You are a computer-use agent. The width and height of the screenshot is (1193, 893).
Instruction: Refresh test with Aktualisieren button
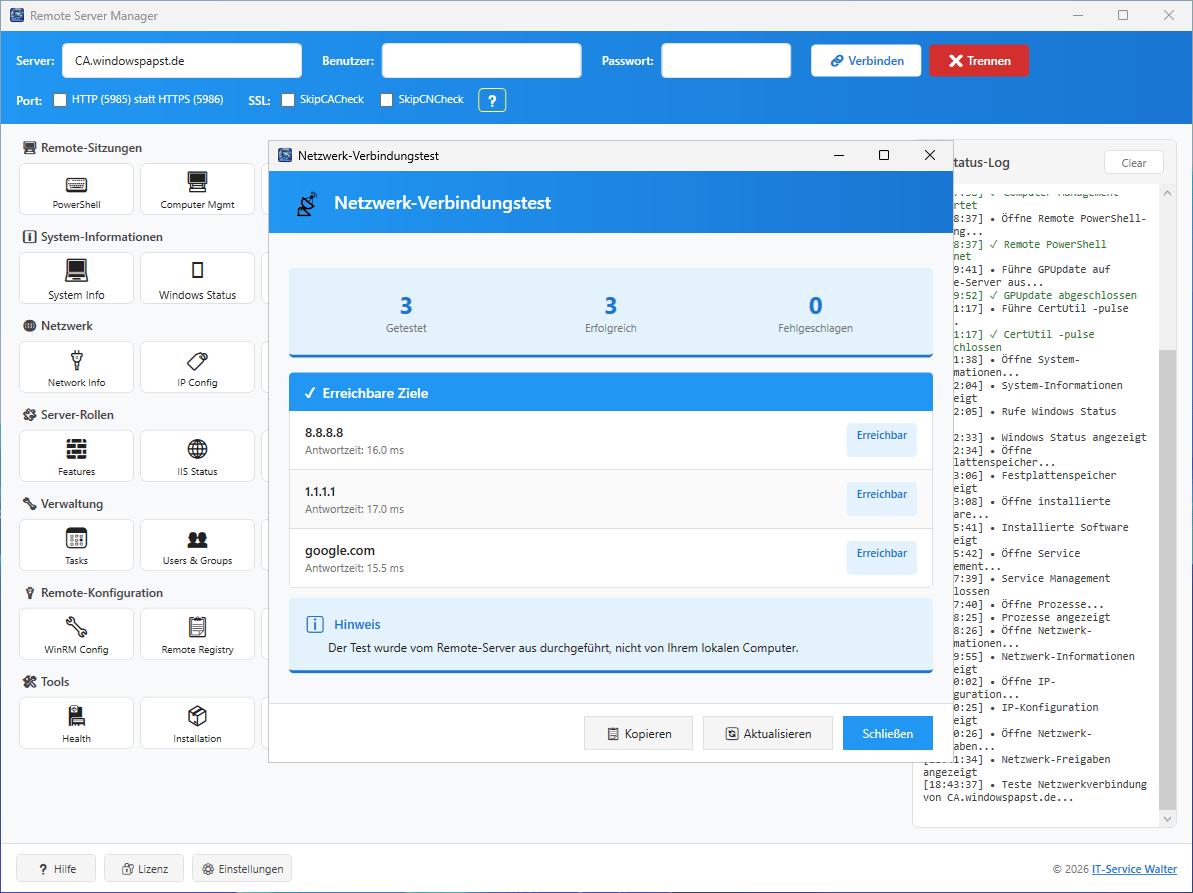point(767,733)
